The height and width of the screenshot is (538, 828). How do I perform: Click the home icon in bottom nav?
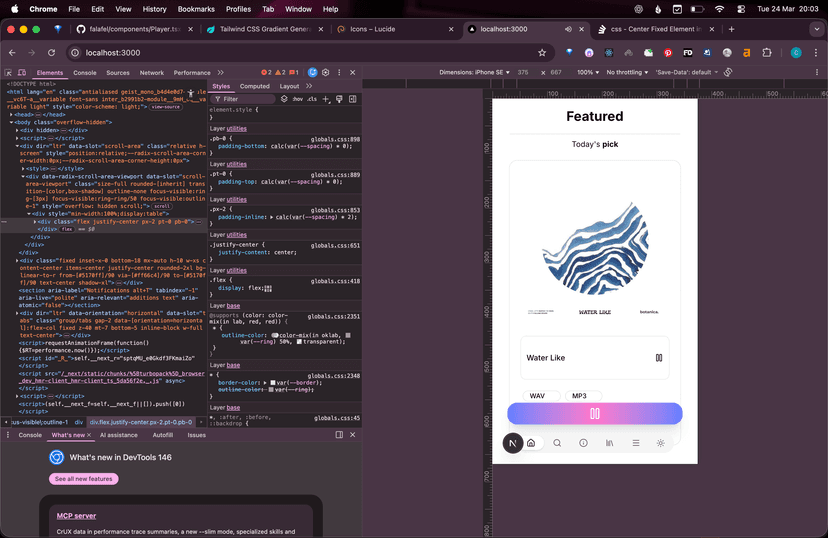[x=531, y=443]
